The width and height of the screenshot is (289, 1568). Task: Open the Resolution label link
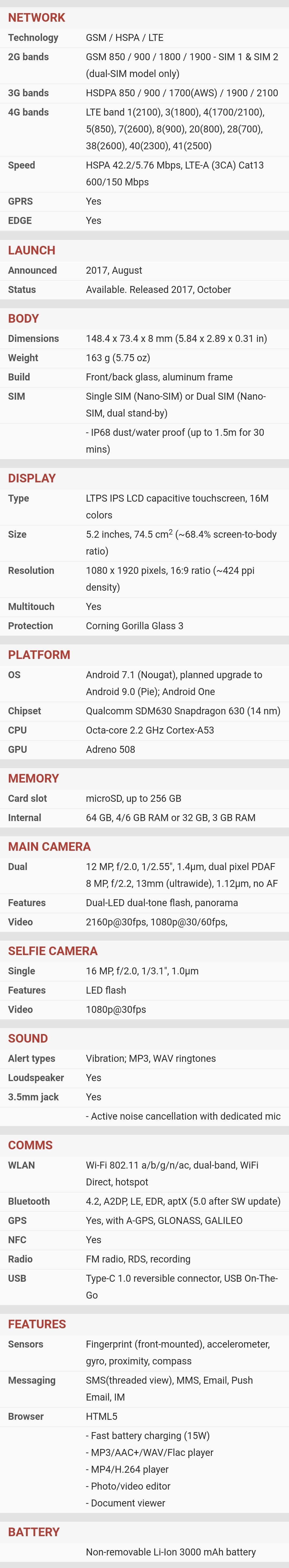[x=31, y=570]
